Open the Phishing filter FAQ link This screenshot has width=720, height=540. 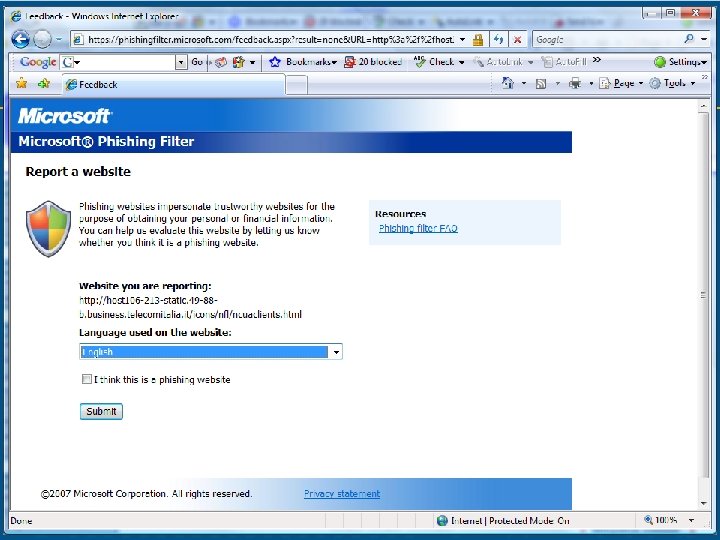click(x=418, y=228)
